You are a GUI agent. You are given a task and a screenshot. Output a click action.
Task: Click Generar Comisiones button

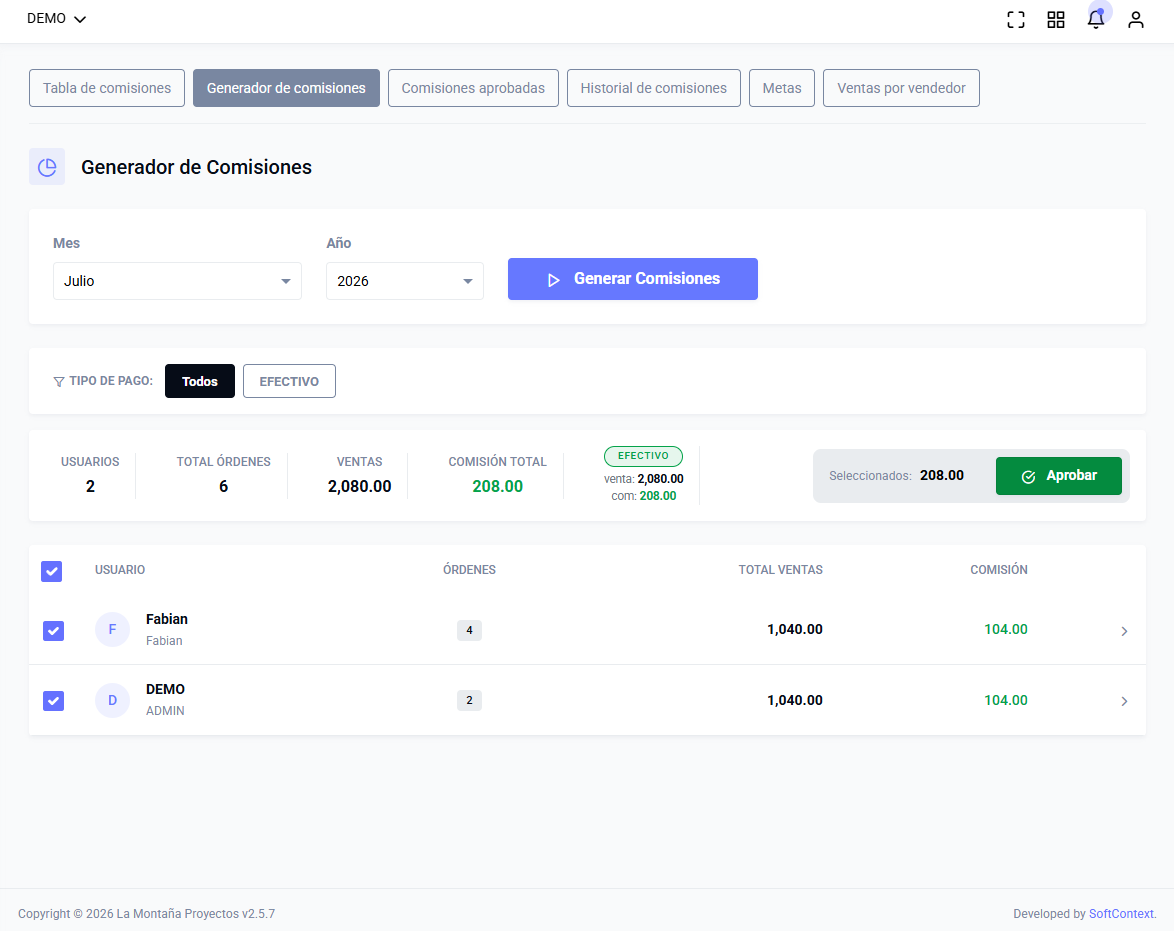[x=633, y=279]
